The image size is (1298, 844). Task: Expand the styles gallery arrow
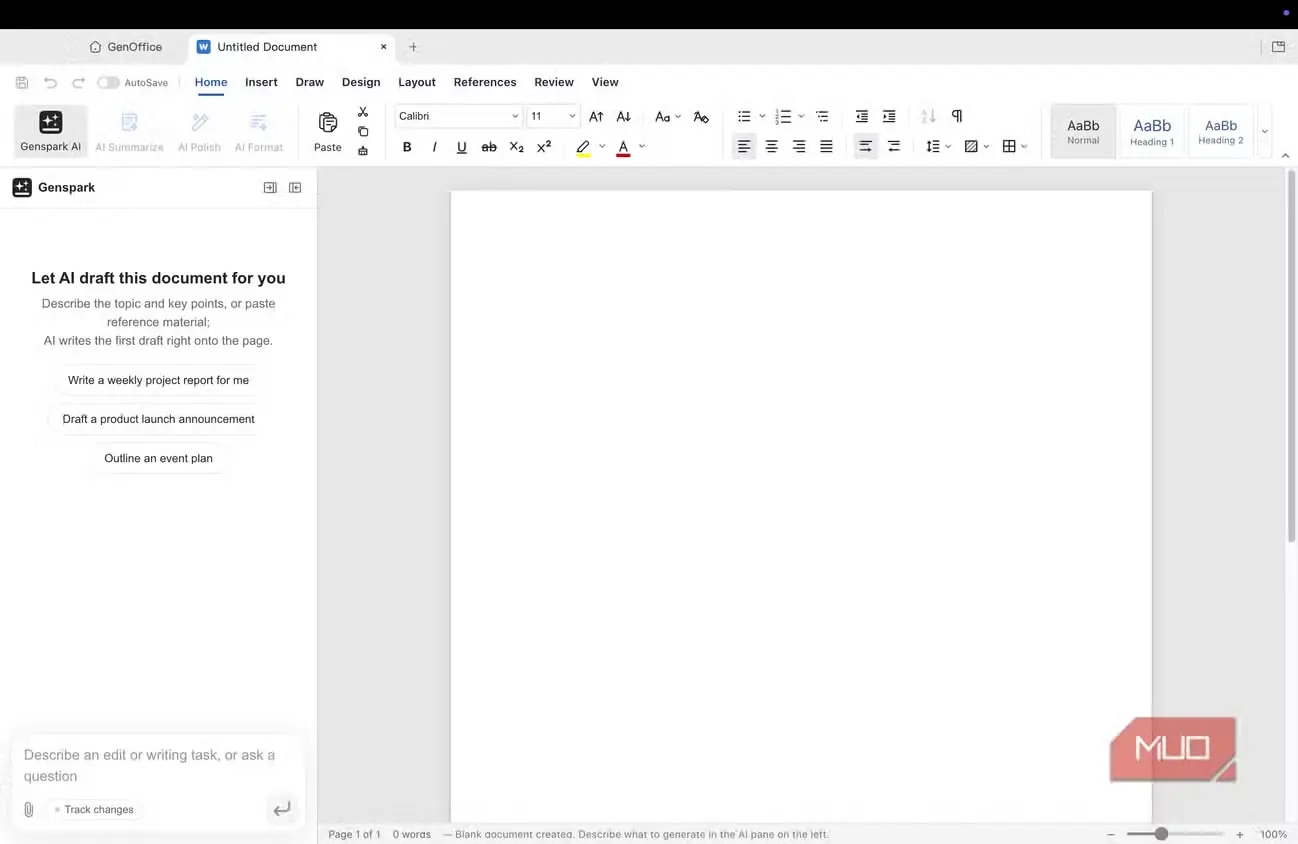point(1265,131)
